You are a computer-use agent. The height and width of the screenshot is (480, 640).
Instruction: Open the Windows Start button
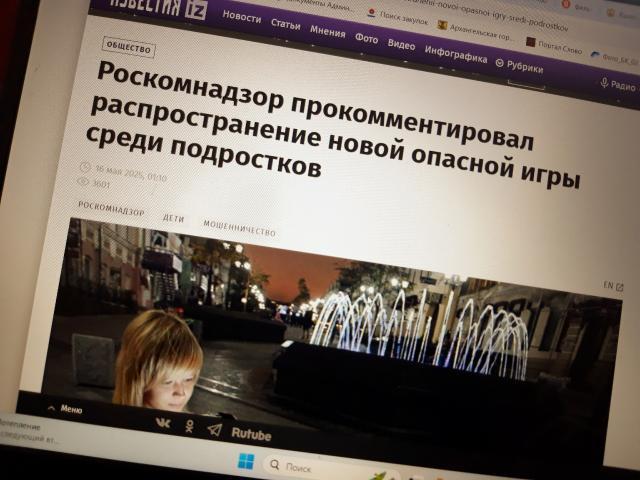(246, 461)
